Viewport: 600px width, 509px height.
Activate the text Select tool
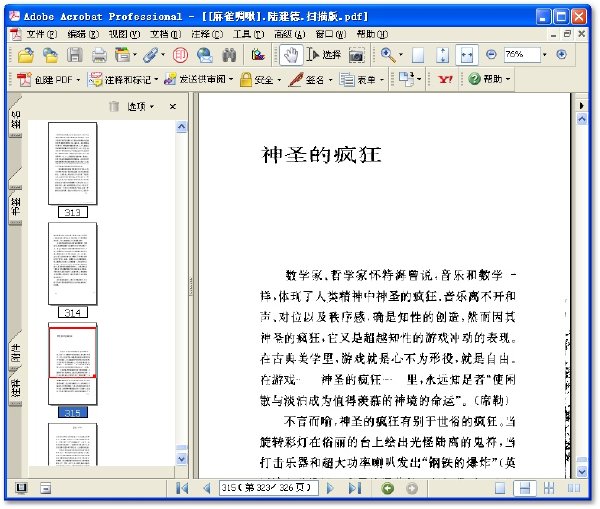pyautogui.click(x=323, y=55)
